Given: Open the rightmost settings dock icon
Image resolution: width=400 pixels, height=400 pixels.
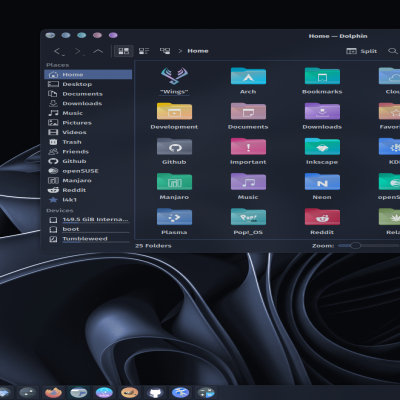Looking at the screenshot, I should (206, 392).
